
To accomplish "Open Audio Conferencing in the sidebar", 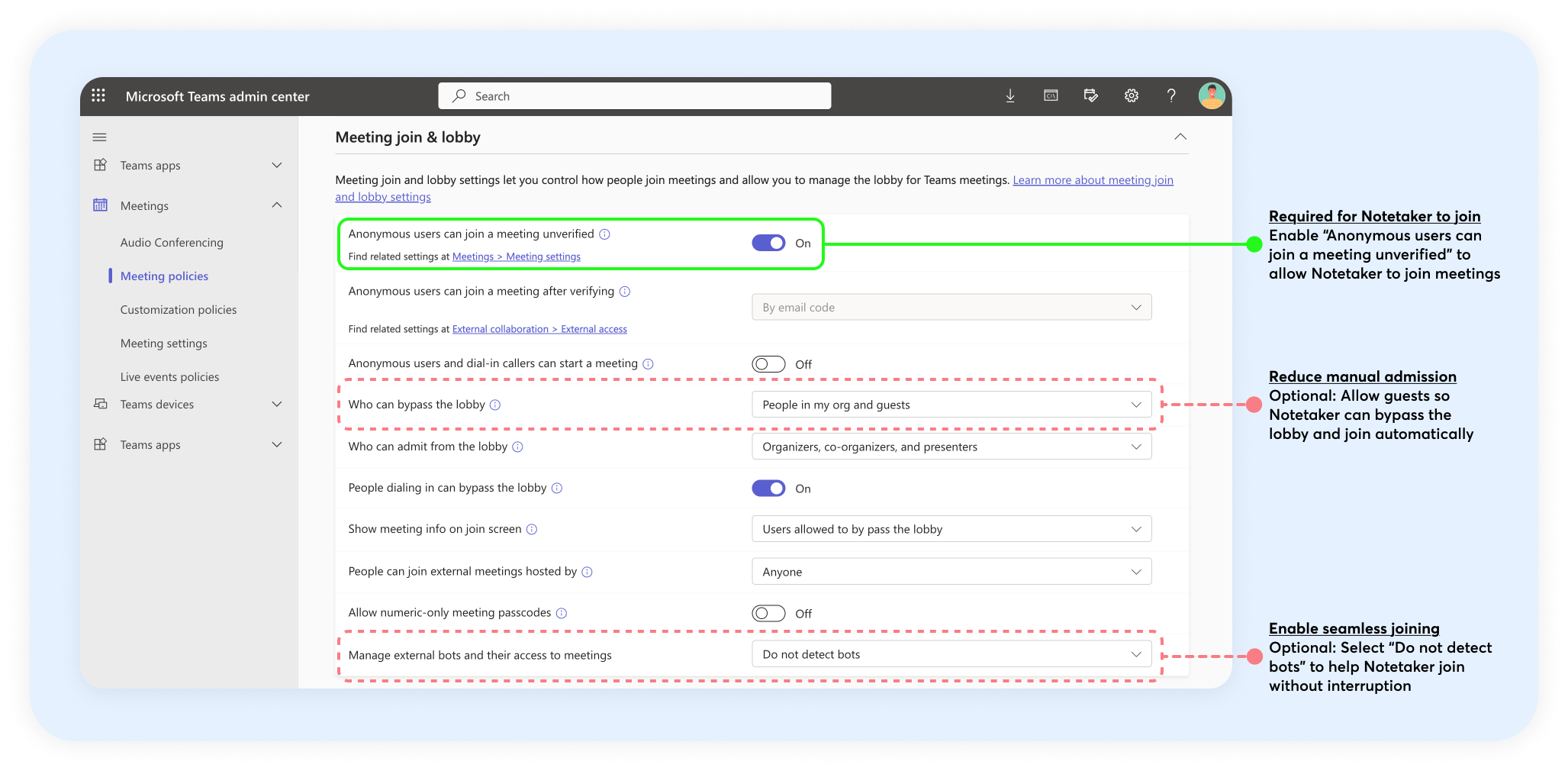I will point(172,243).
